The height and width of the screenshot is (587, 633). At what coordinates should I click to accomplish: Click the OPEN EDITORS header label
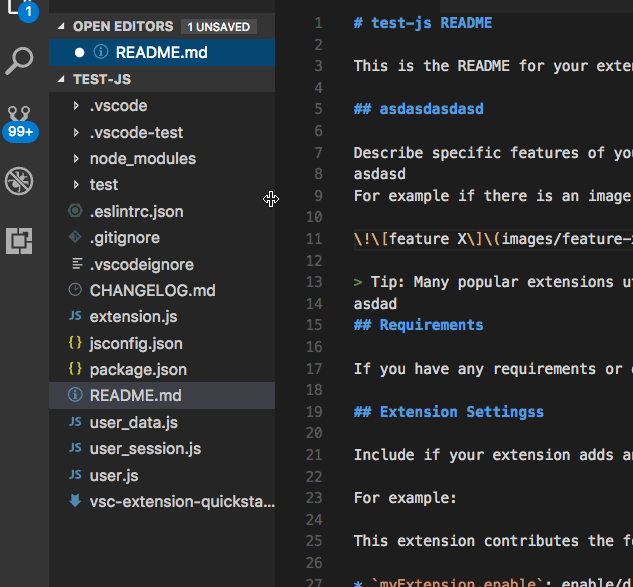(x=123, y=26)
